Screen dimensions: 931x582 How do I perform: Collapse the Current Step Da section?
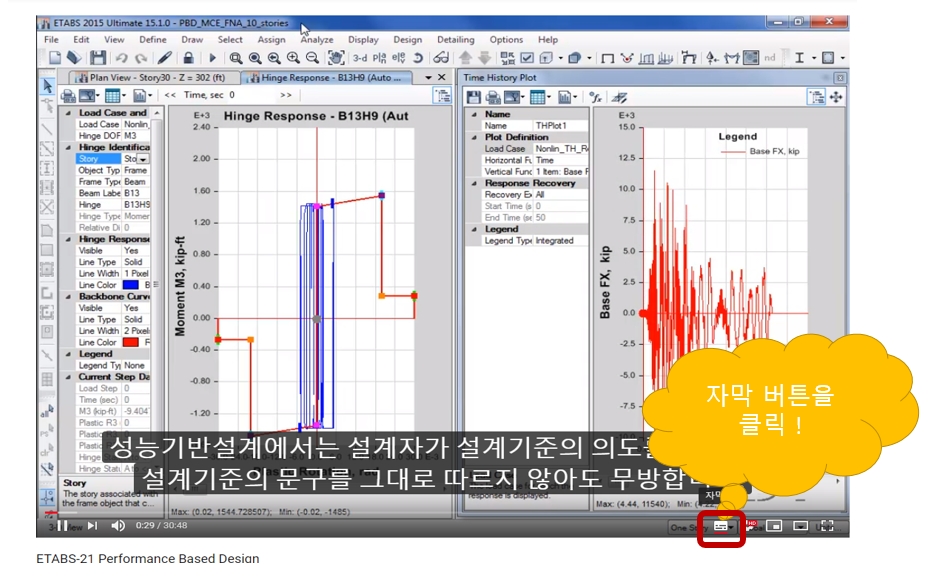point(68,377)
